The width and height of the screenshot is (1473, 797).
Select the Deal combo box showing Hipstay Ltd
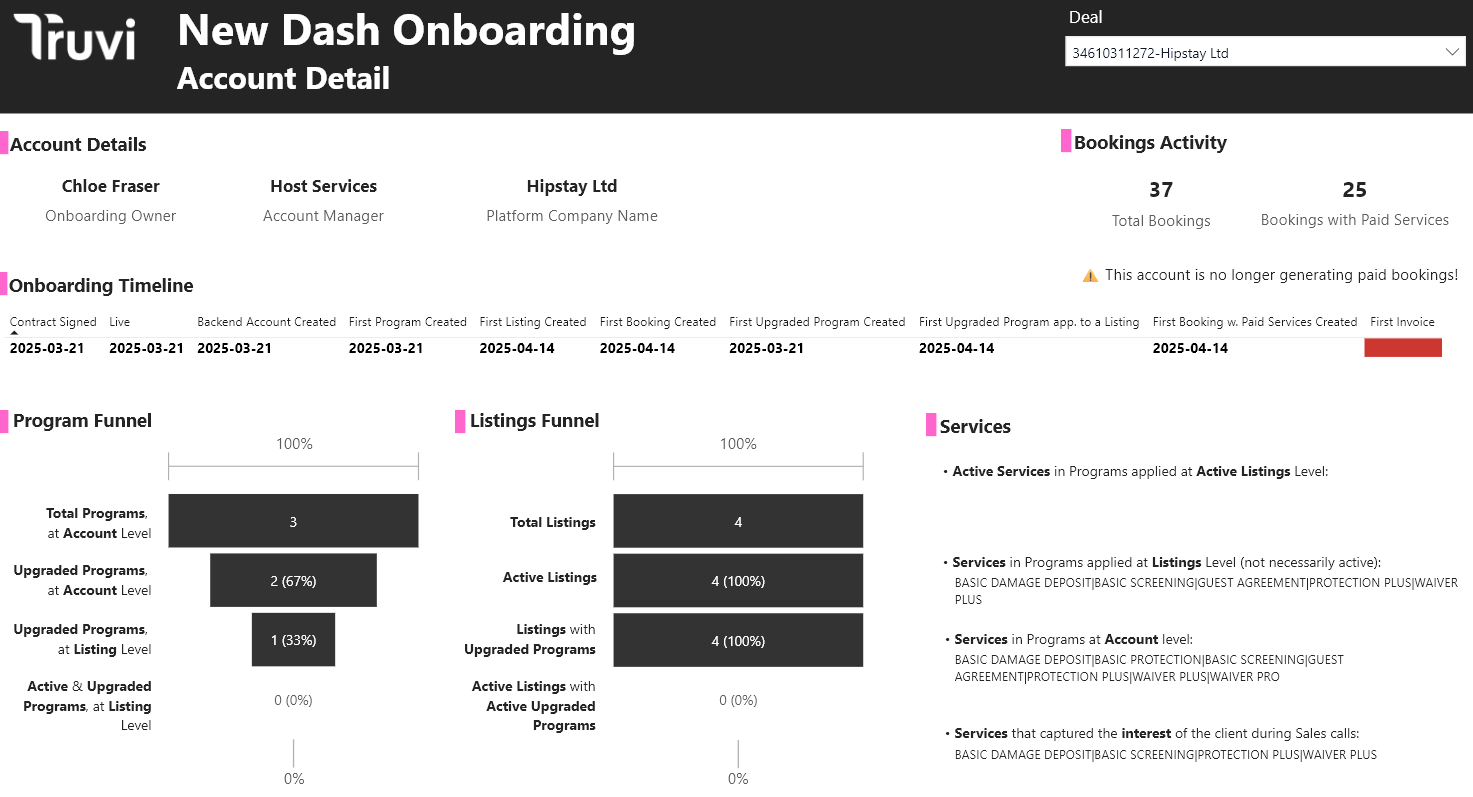pyautogui.click(x=1250, y=52)
